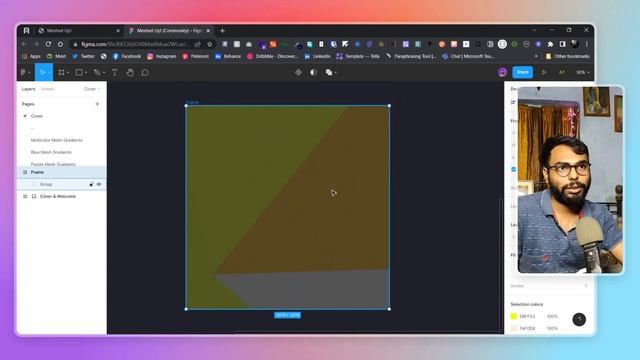Open the Paraphrasing Tool bookmark

[411, 56]
